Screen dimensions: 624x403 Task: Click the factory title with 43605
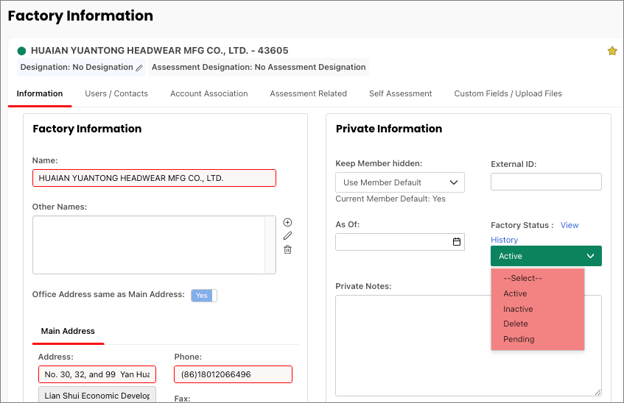160,51
